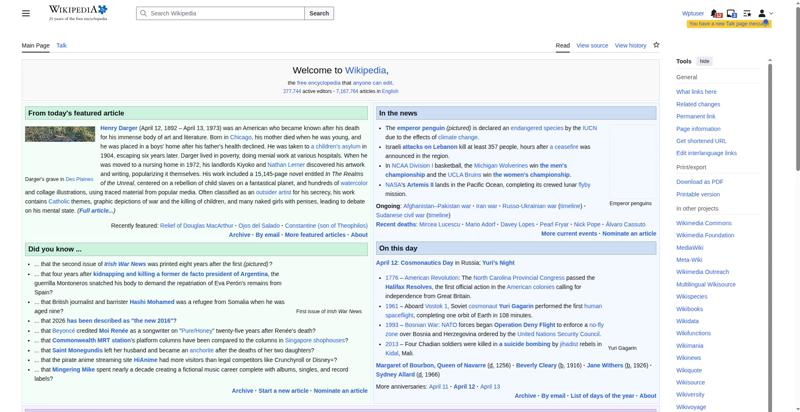Screen dimensions: 800x412
Task: Expand the personal tools dropdown chevron
Action: tap(771, 13)
